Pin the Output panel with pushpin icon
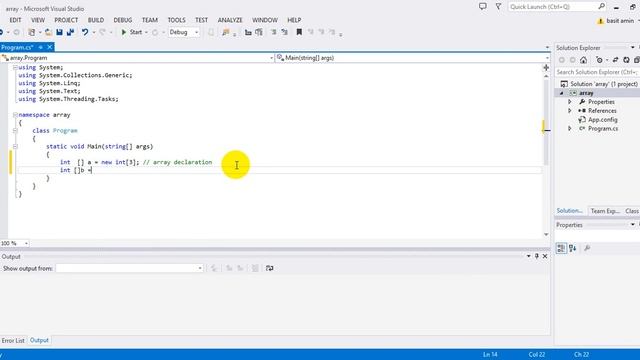 point(537,256)
